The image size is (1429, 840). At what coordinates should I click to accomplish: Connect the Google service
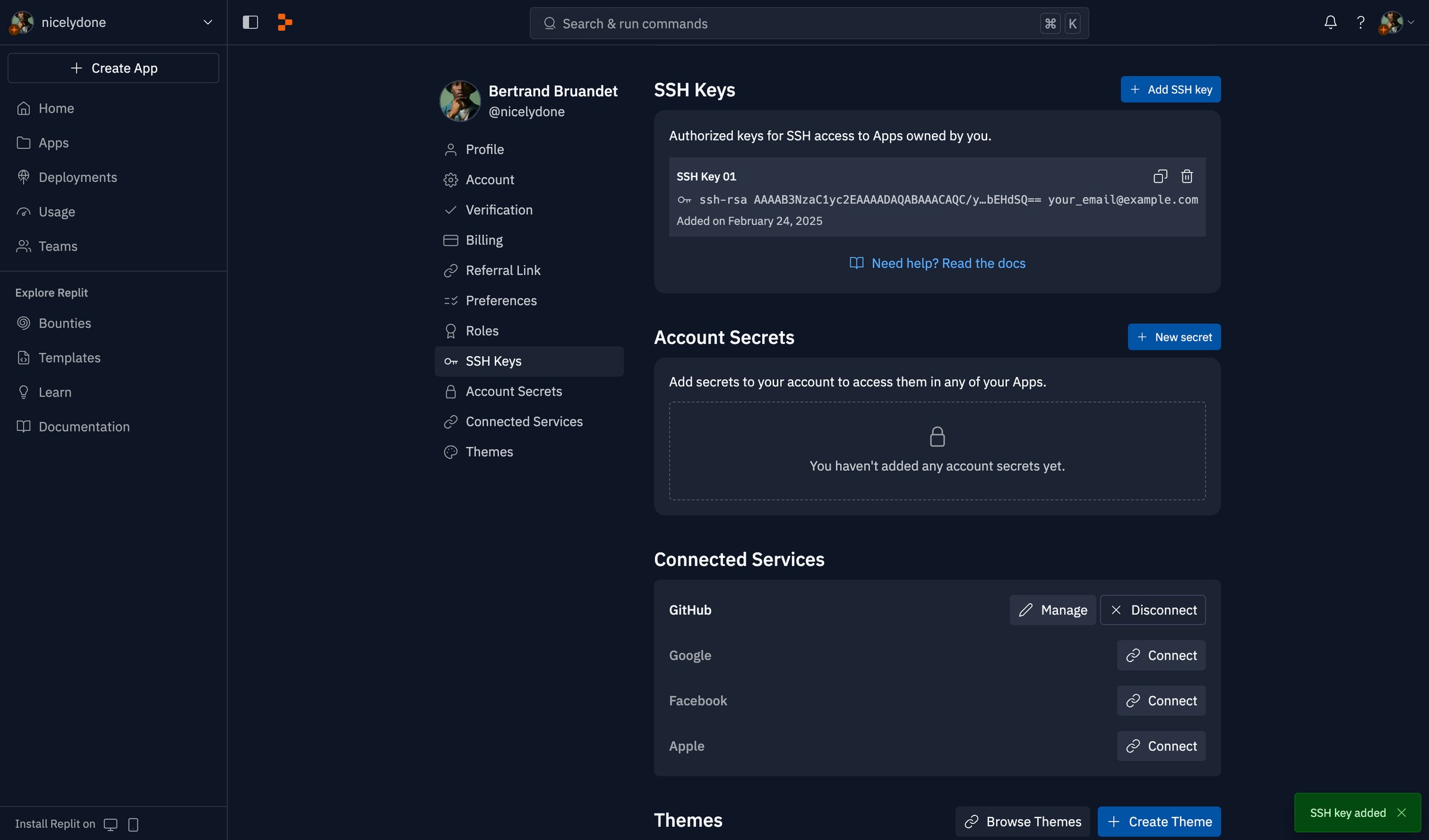1161,655
